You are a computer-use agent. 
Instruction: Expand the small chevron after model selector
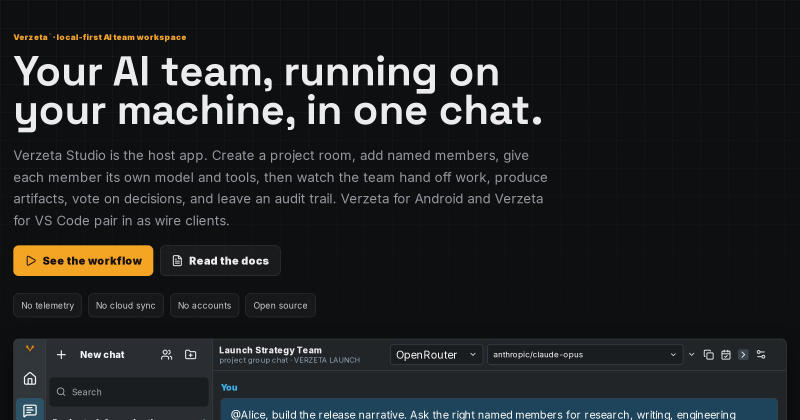coord(692,355)
